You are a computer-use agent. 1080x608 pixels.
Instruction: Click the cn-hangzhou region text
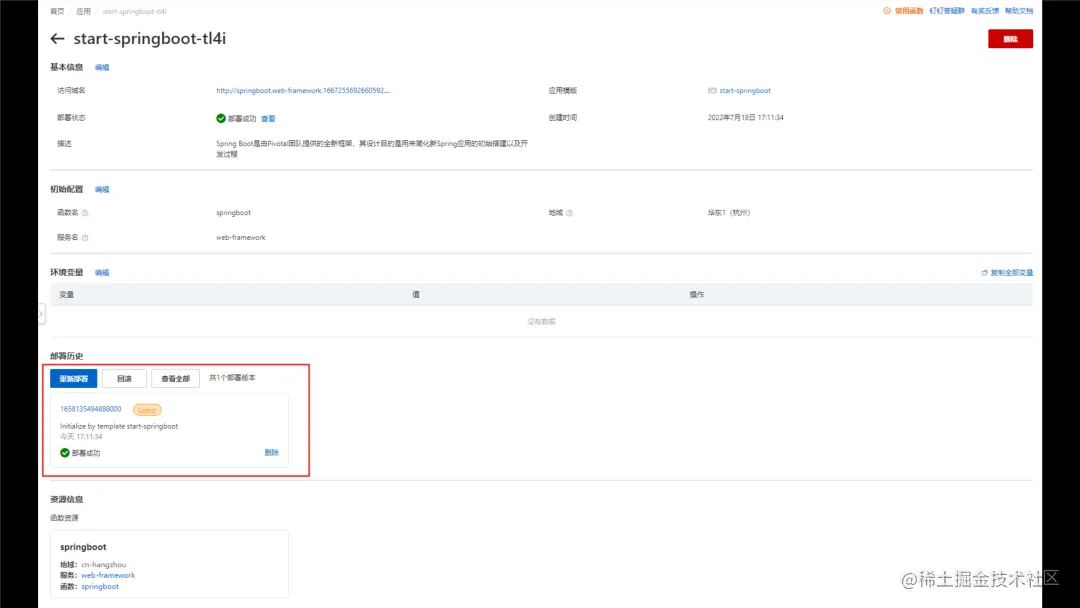pyautogui.click(x=103, y=565)
